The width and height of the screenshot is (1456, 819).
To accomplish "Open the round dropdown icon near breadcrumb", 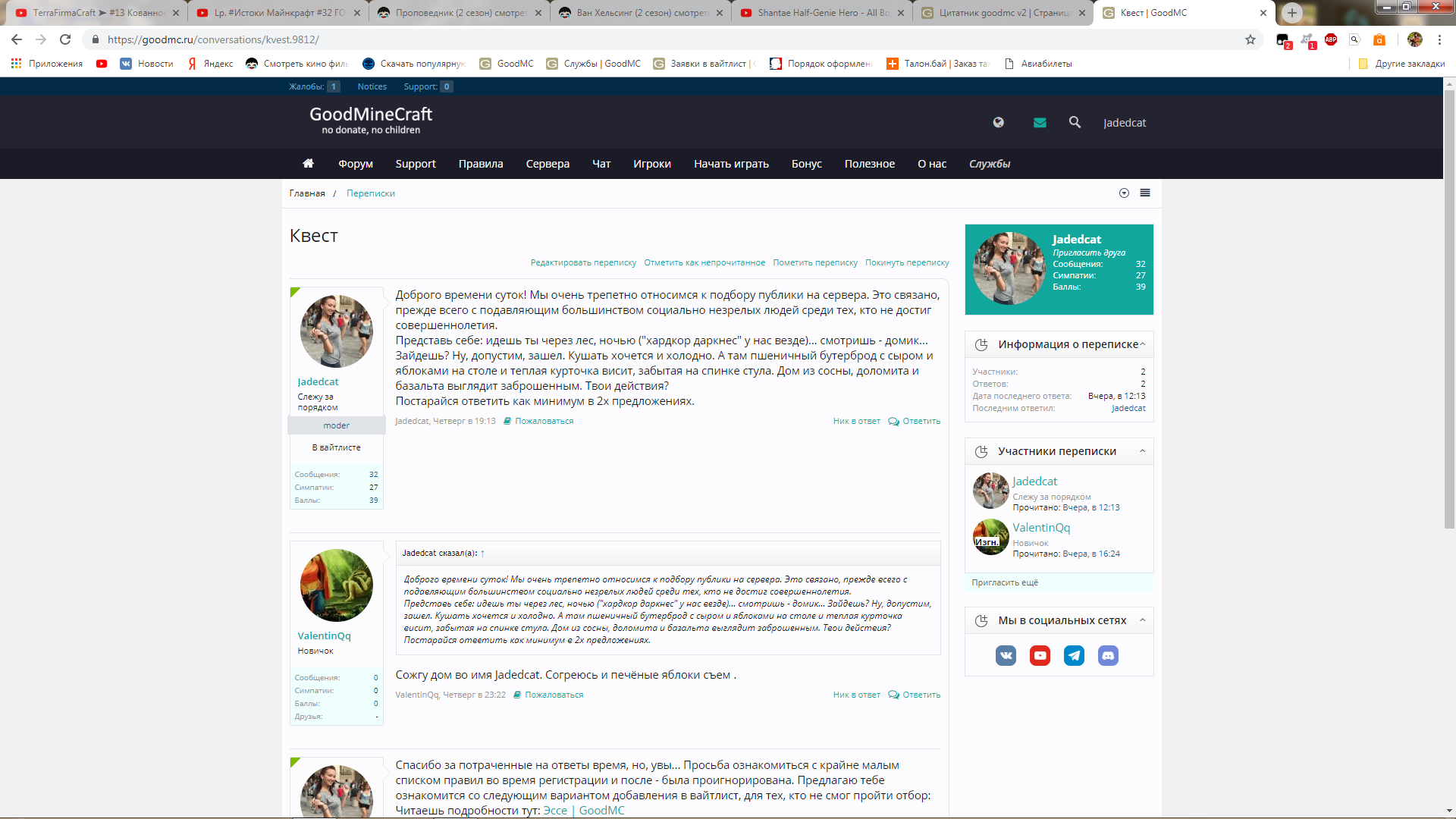I will [1124, 193].
